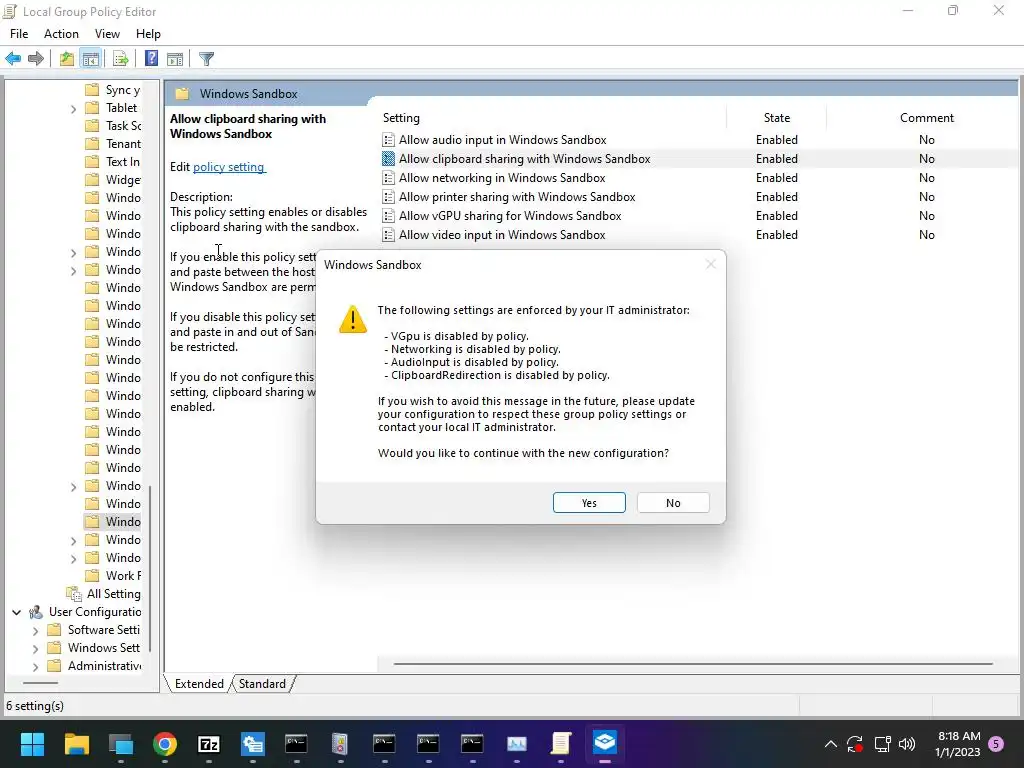Click the Filter funnel toolbar icon
Image resolution: width=1024 pixels, height=768 pixels.
pyautogui.click(x=206, y=59)
